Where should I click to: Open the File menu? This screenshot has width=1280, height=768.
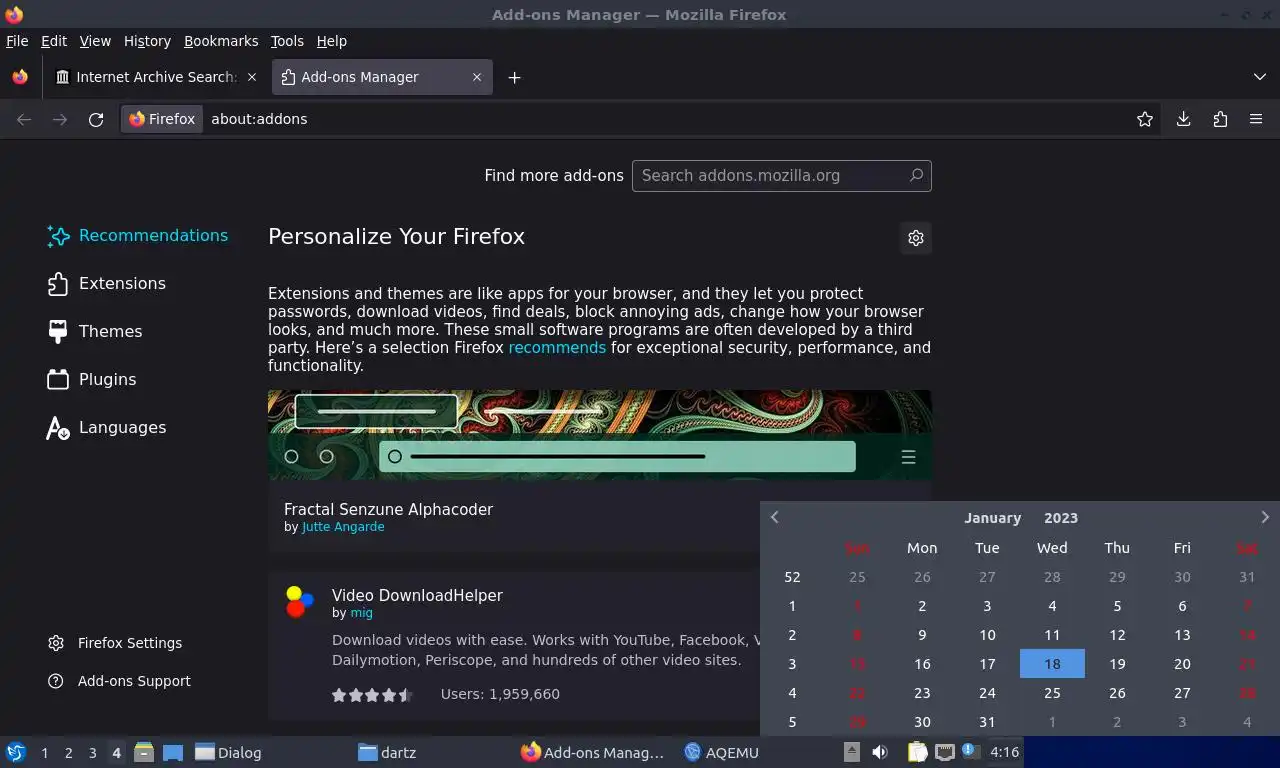click(17, 41)
